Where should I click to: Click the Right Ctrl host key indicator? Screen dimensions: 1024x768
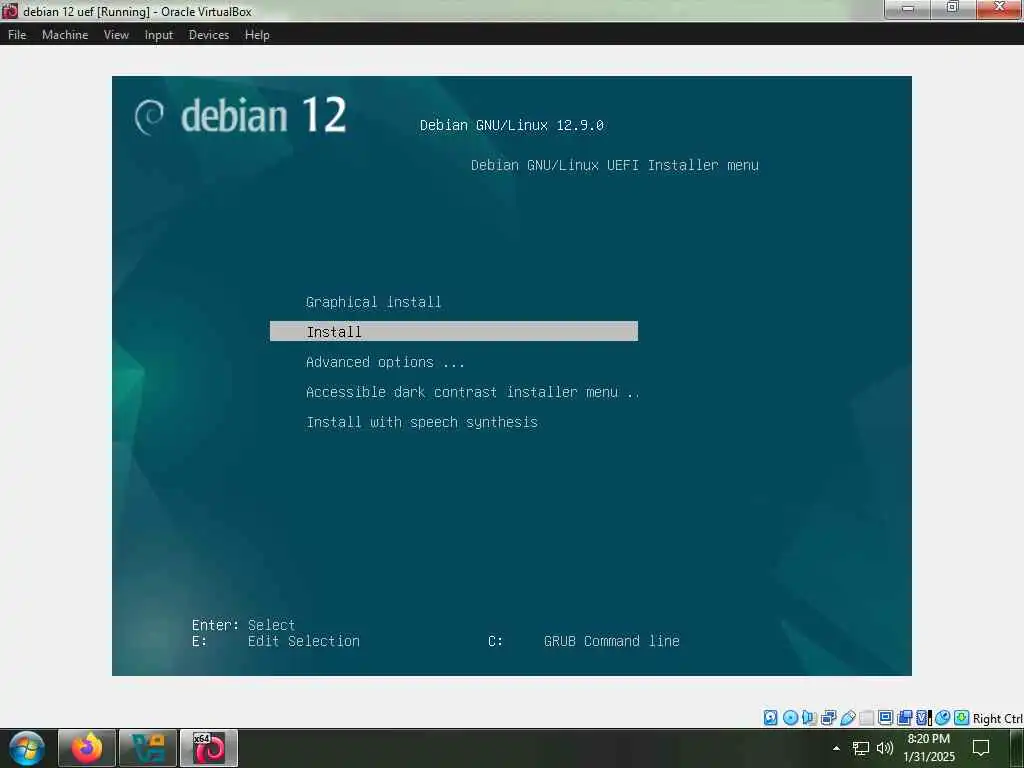click(998, 718)
